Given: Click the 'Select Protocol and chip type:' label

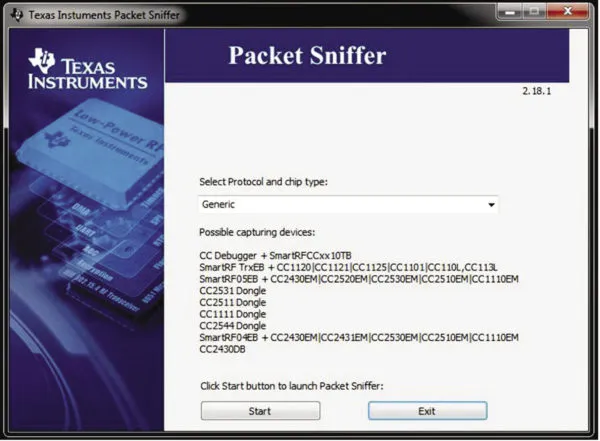Looking at the screenshot, I should [263, 182].
